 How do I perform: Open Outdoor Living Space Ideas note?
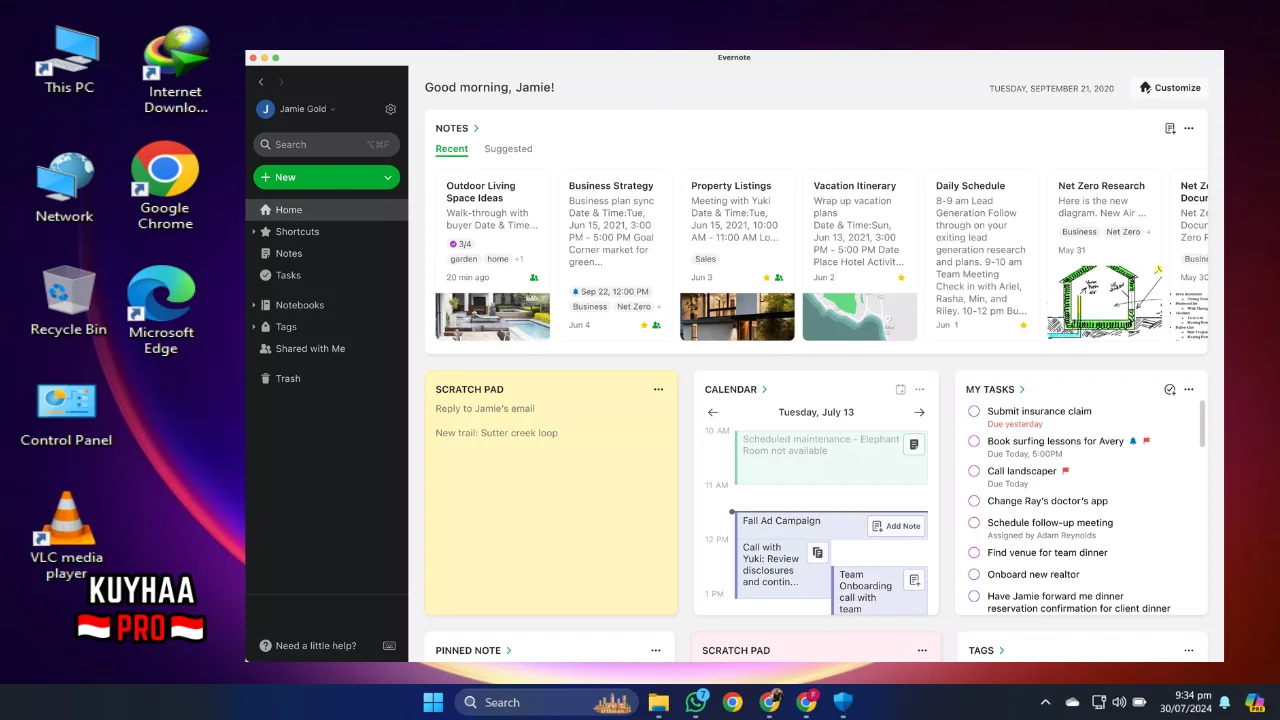coord(492,255)
